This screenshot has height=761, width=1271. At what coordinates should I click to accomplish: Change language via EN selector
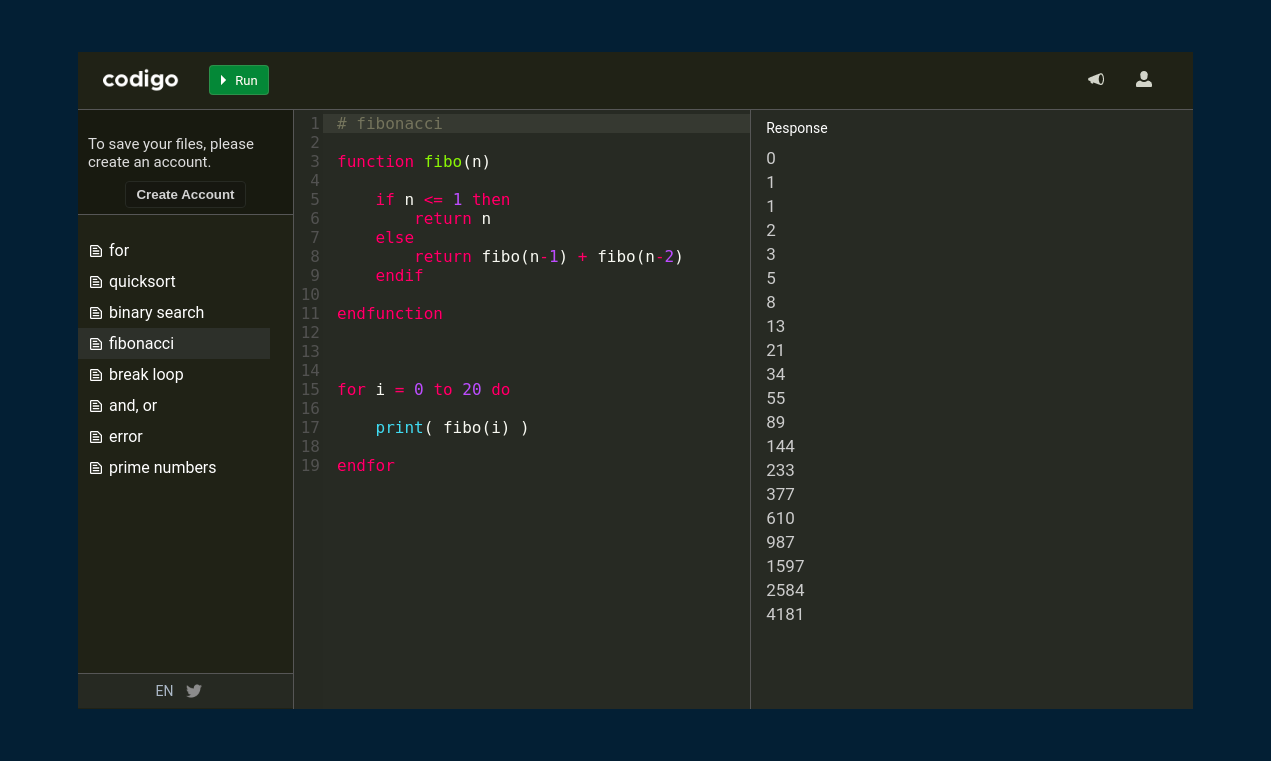pos(164,691)
